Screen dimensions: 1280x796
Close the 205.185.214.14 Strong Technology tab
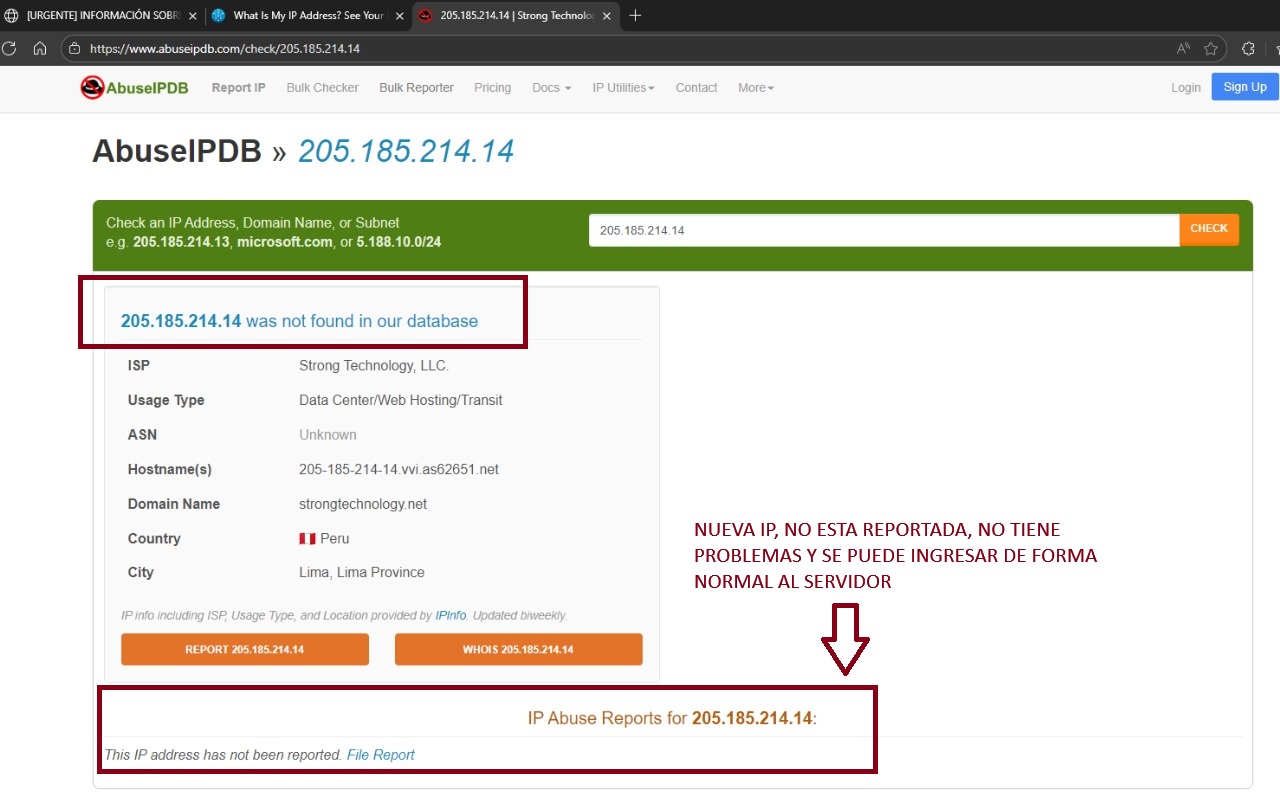606,16
